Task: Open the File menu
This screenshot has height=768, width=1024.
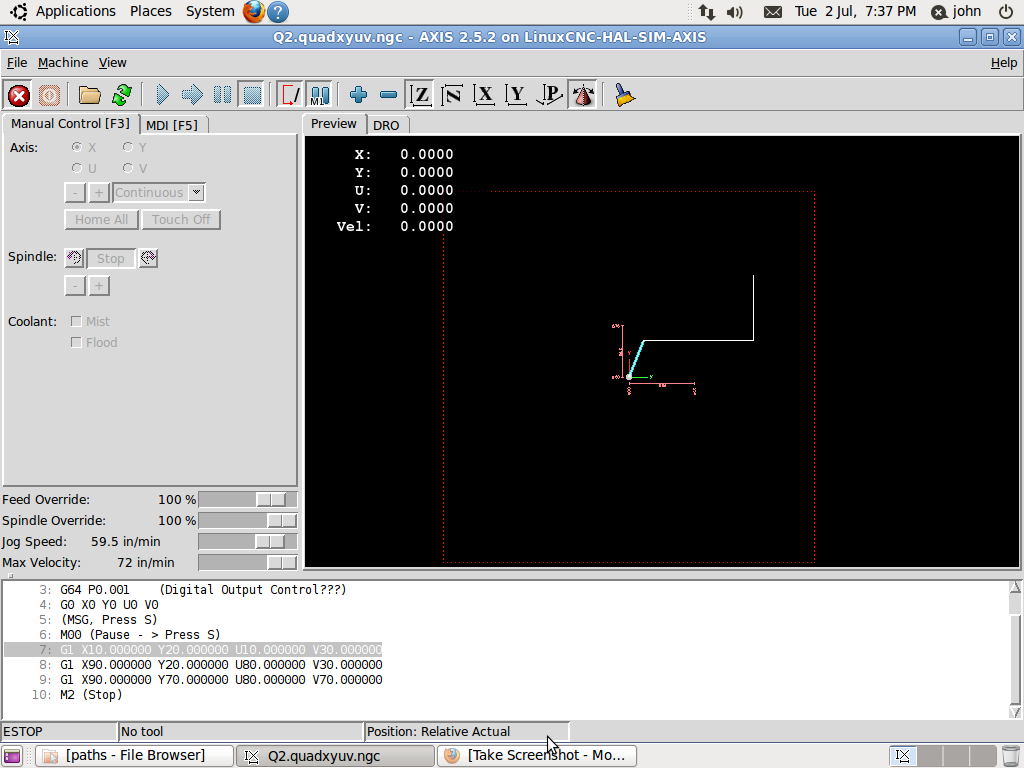Action: [17, 63]
